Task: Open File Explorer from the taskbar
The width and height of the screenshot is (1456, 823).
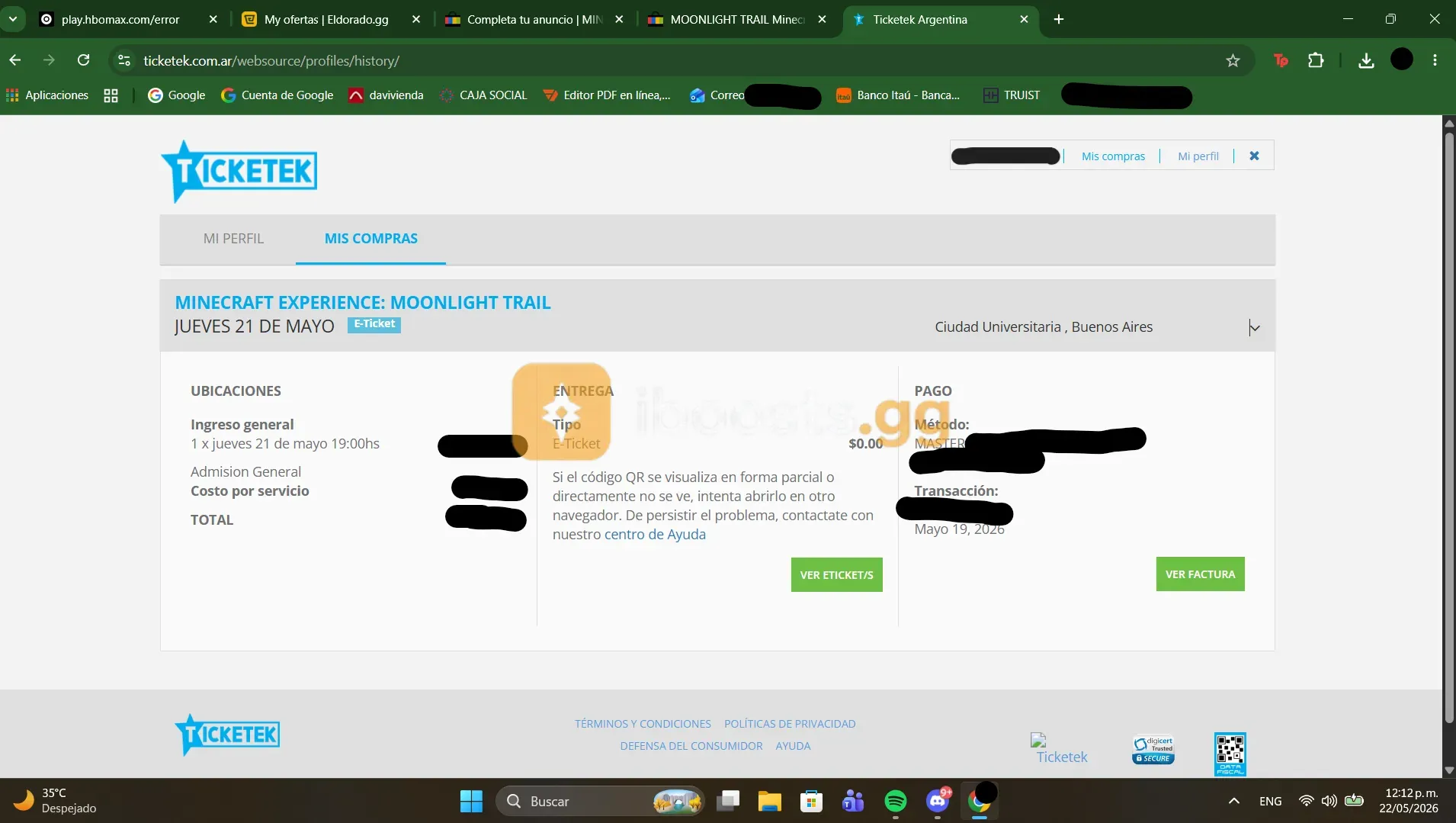Action: coord(770,801)
